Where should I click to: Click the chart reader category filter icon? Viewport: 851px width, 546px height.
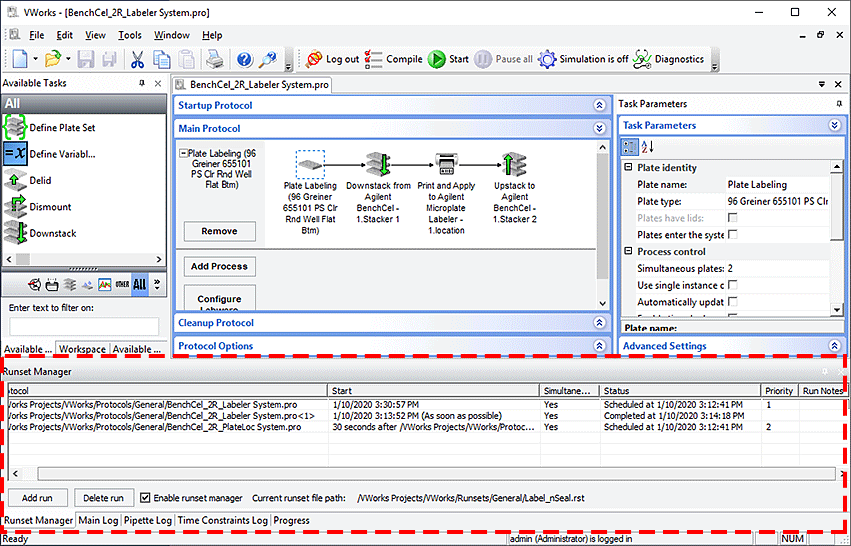[104, 284]
